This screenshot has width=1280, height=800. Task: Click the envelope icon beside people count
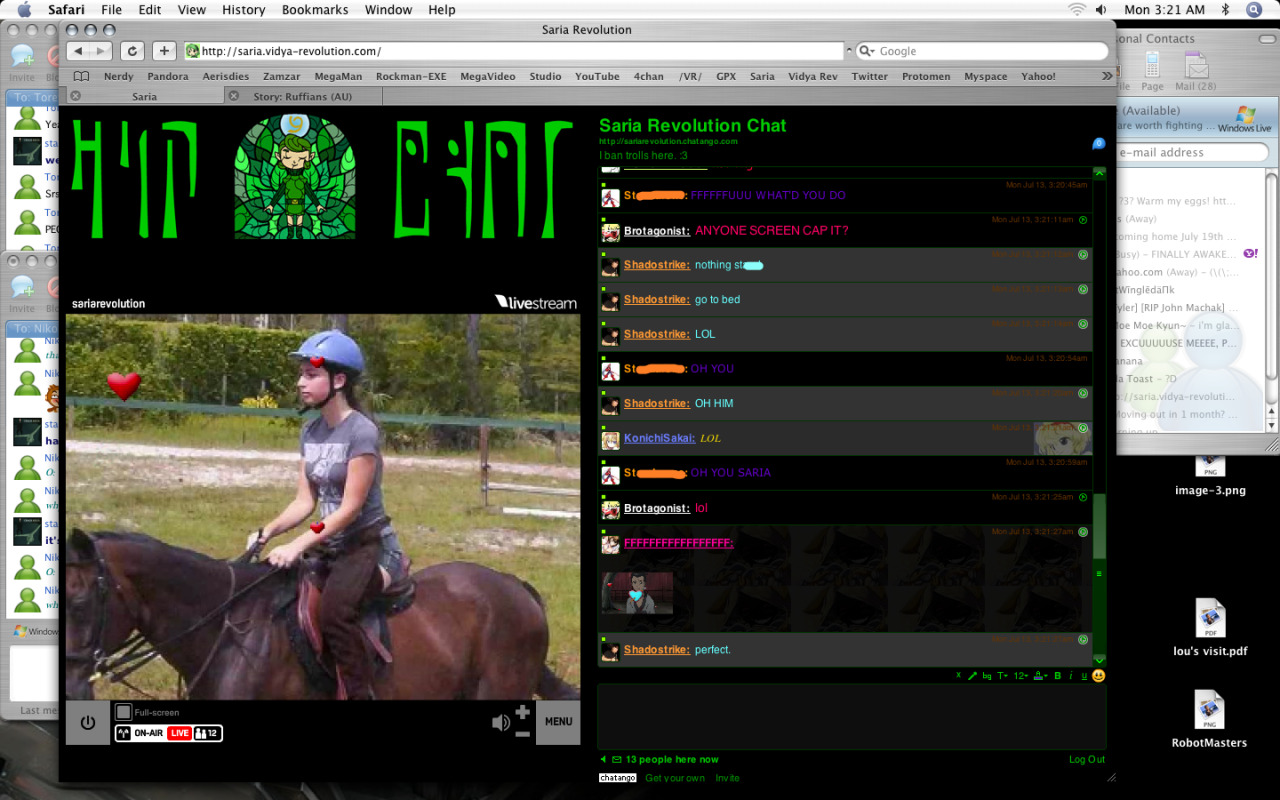pos(617,760)
